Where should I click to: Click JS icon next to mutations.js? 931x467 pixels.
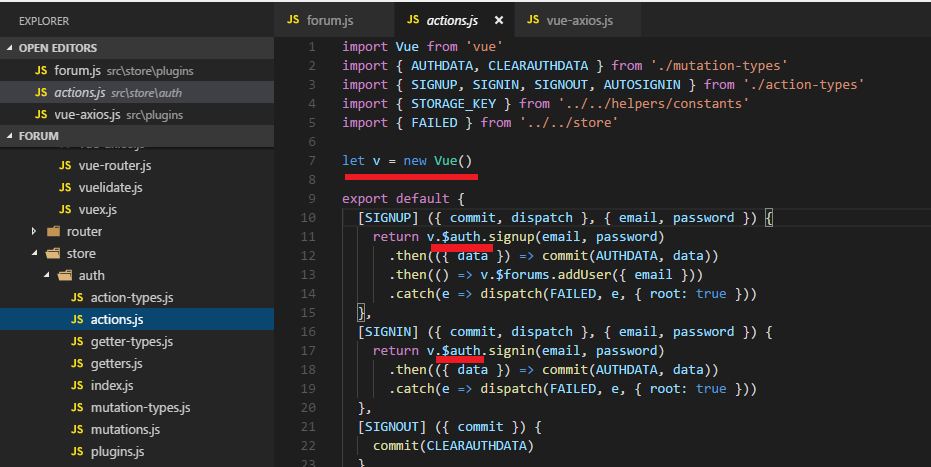[77, 429]
